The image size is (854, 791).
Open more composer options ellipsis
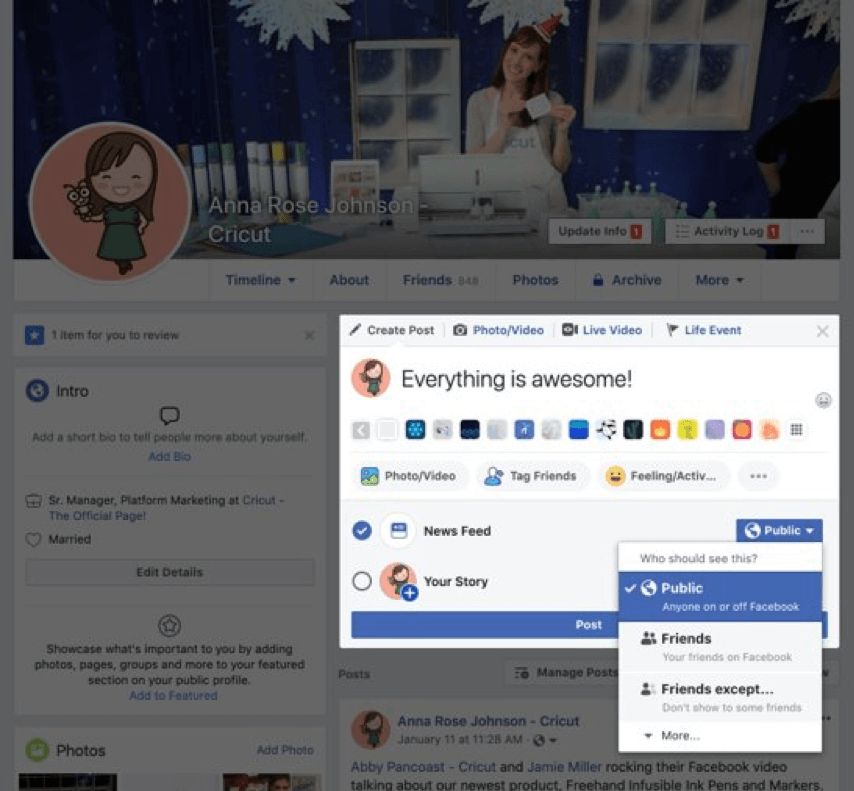tap(758, 476)
